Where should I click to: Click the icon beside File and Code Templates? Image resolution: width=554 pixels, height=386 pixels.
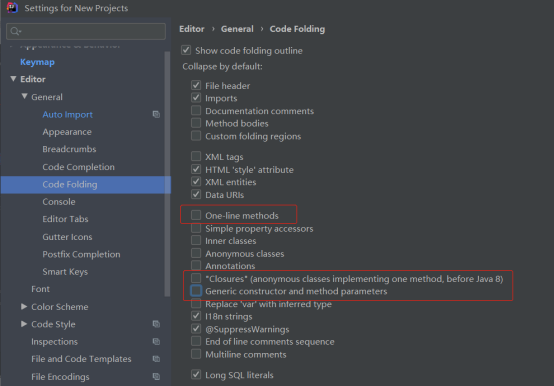(156, 359)
